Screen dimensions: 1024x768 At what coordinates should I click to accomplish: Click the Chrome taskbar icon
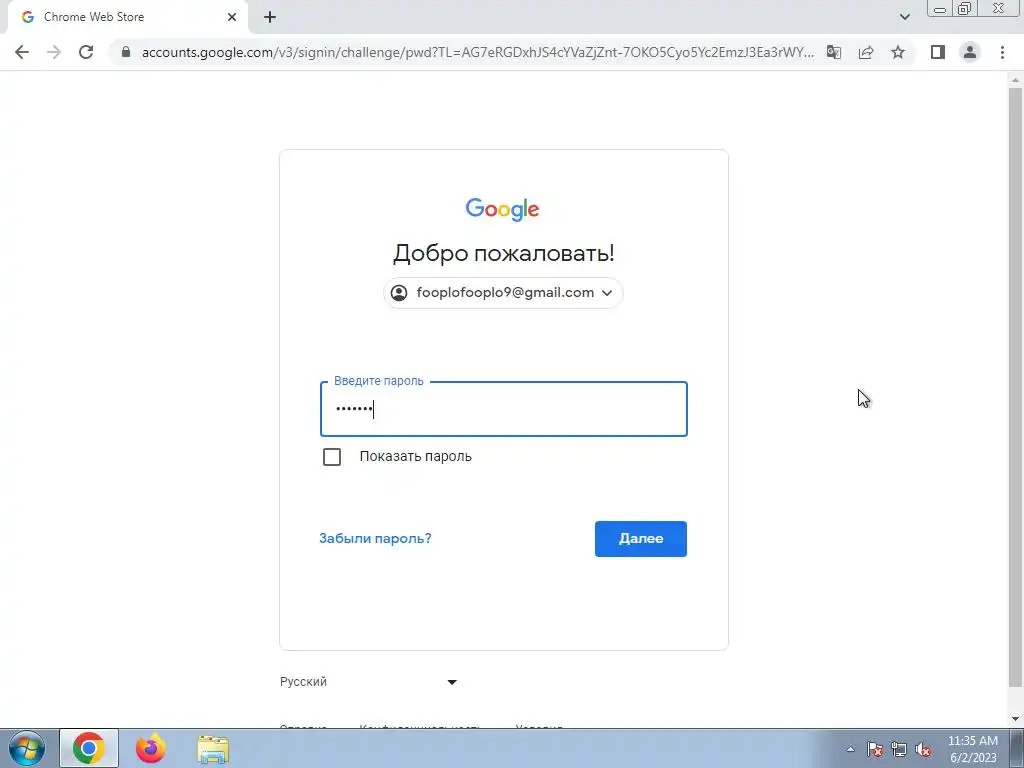point(89,748)
